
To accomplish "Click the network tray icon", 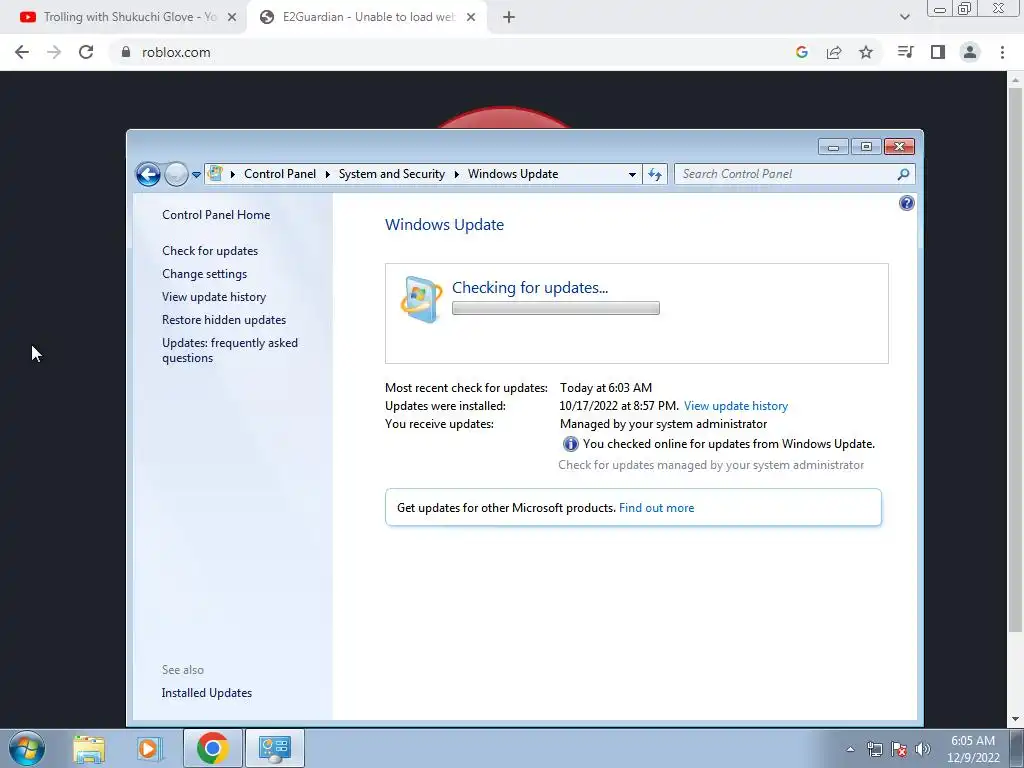I will point(874,749).
